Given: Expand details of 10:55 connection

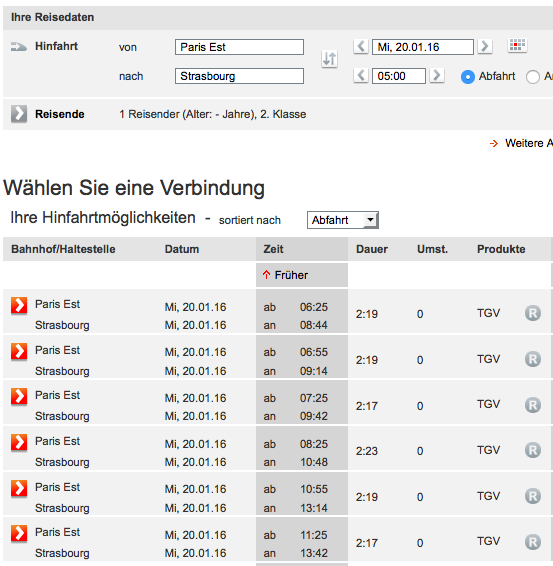Looking at the screenshot, I should click(x=19, y=488).
